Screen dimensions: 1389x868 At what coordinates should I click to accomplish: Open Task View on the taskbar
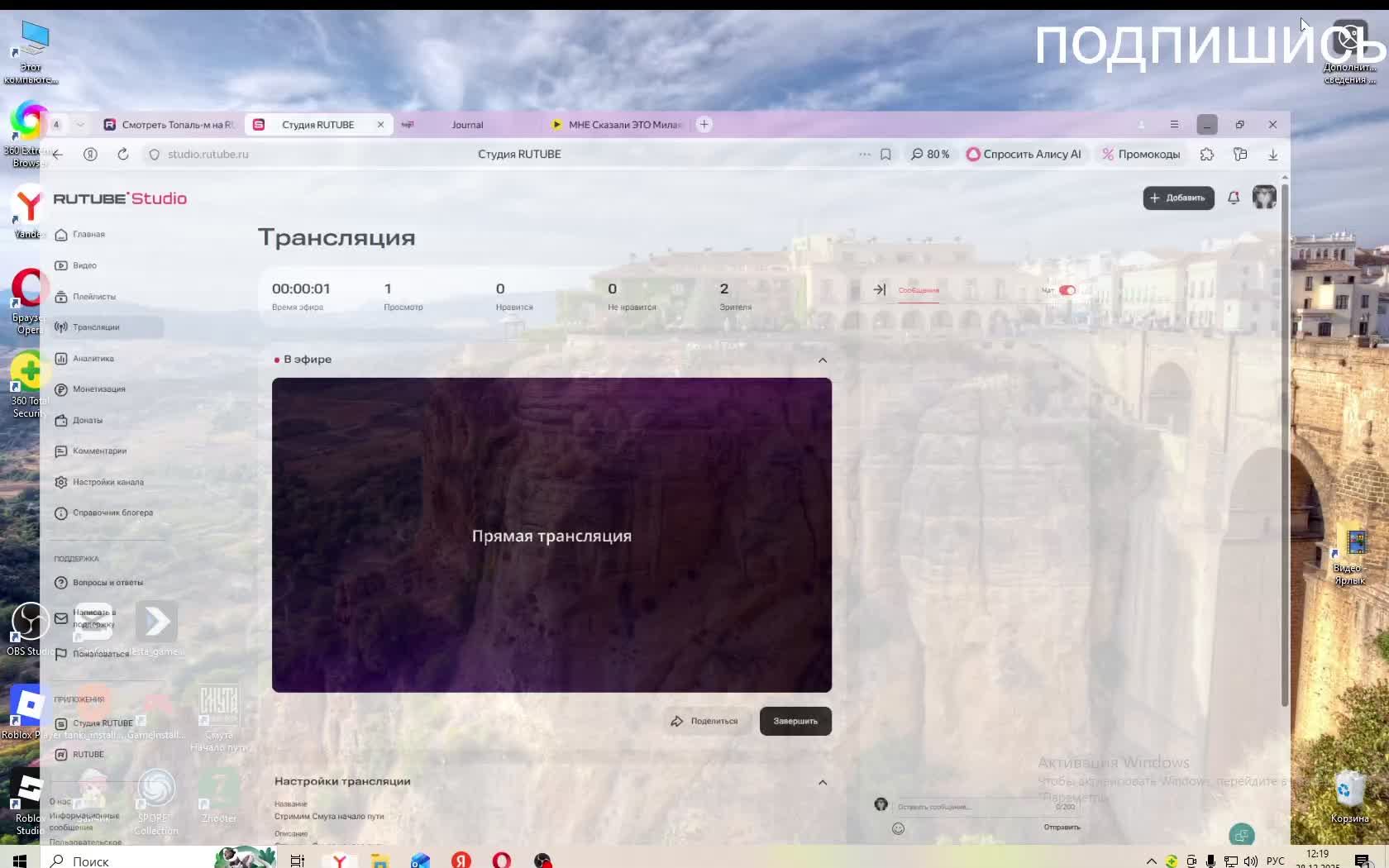pyautogui.click(x=298, y=861)
